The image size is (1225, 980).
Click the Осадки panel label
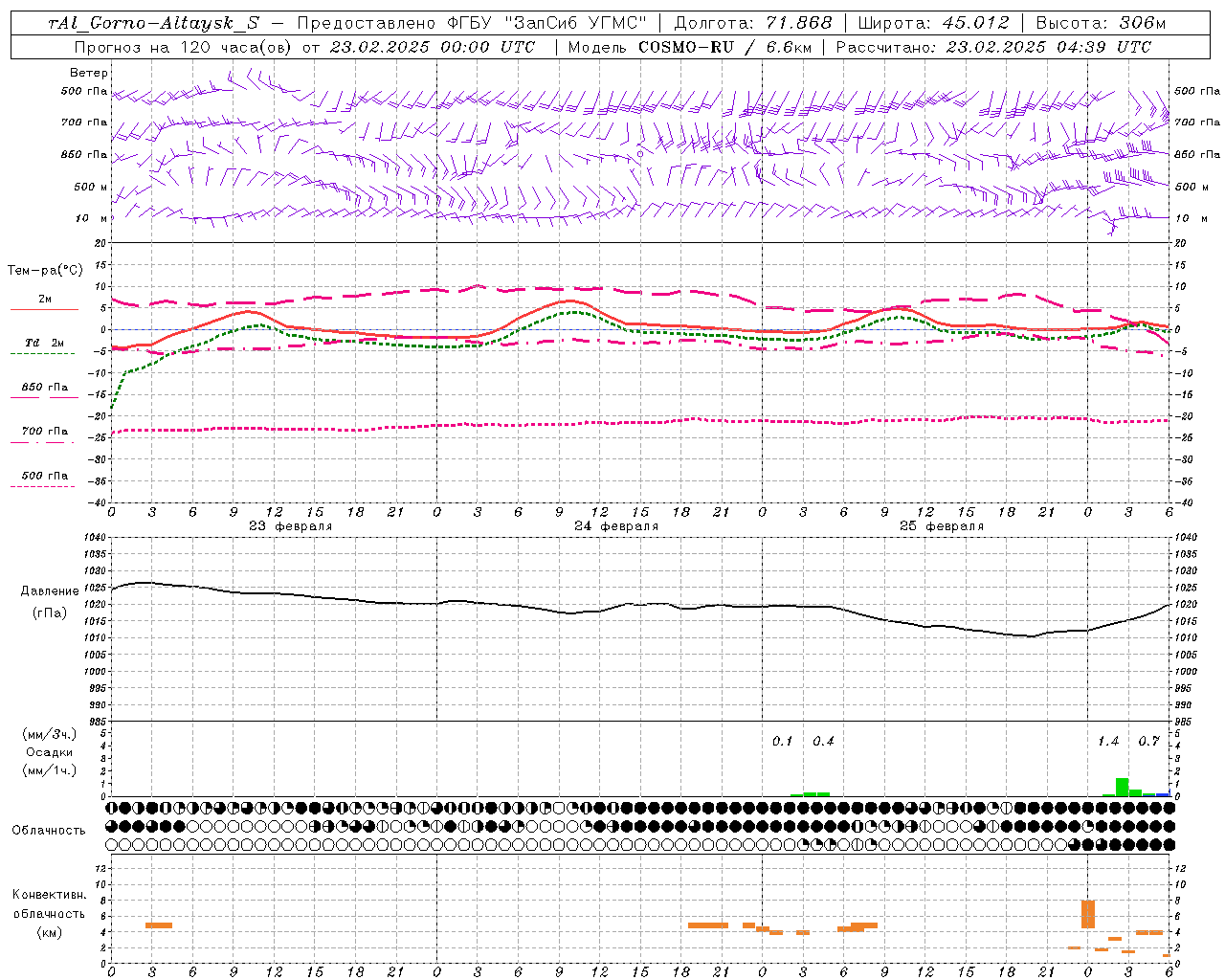click(x=50, y=752)
